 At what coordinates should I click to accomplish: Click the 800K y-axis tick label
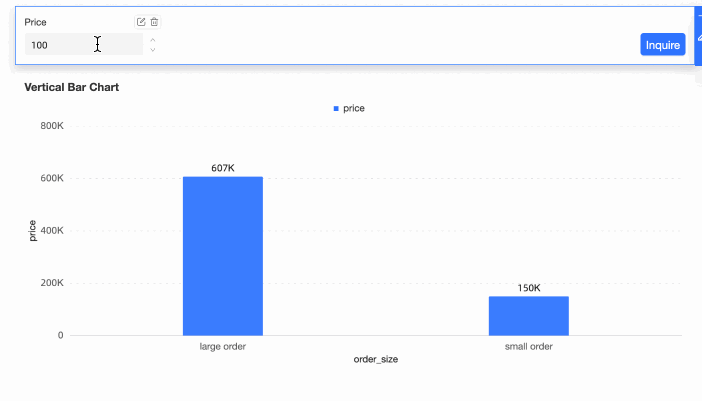[x=52, y=126]
